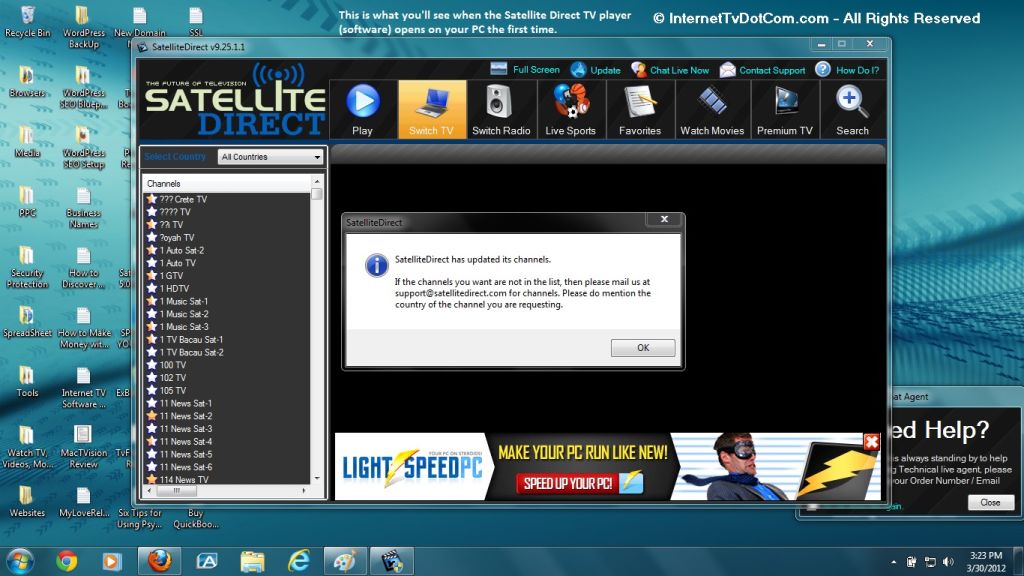Close the LightSpeedPC ad banner
1024x576 pixels.
pos(871,442)
